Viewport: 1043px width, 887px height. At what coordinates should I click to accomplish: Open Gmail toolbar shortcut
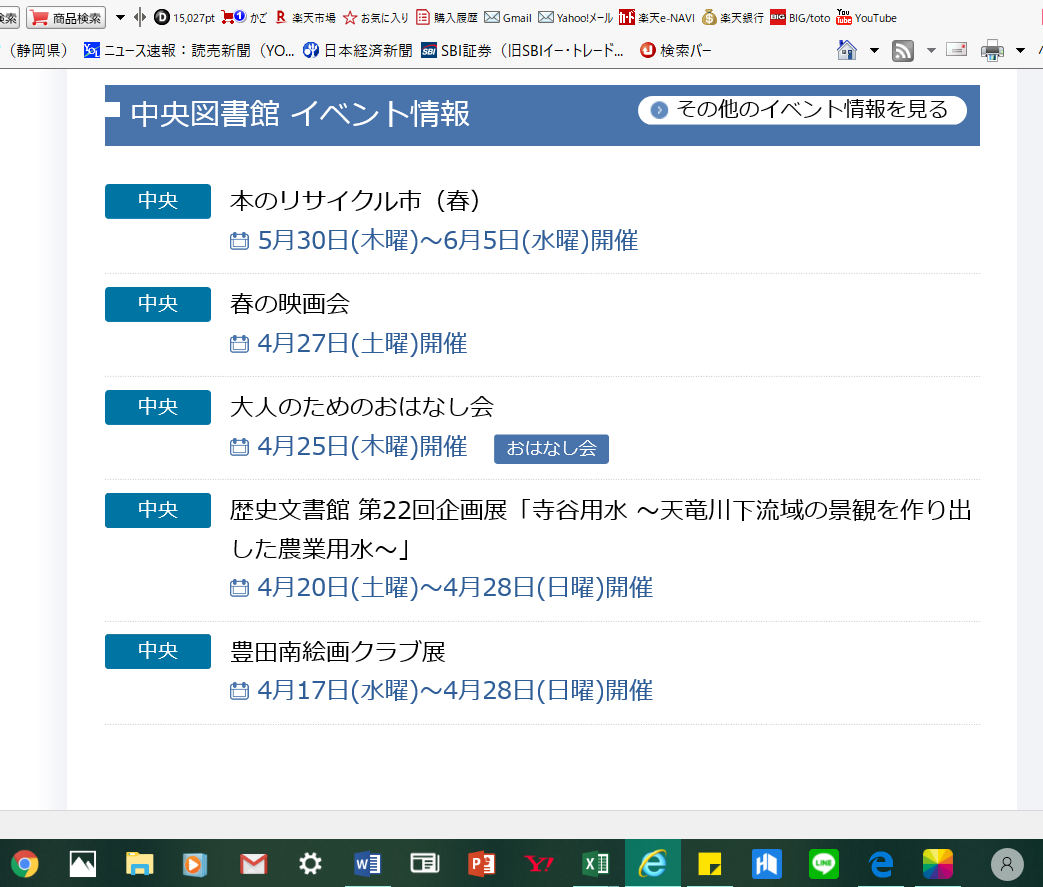pos(508,17)
